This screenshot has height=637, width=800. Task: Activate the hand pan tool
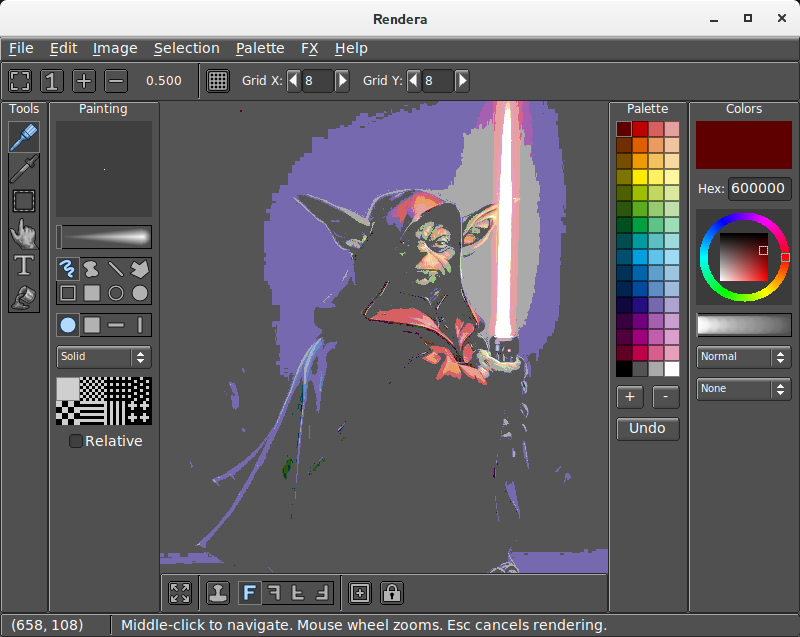pyautogui.click(x=24, y=233)
